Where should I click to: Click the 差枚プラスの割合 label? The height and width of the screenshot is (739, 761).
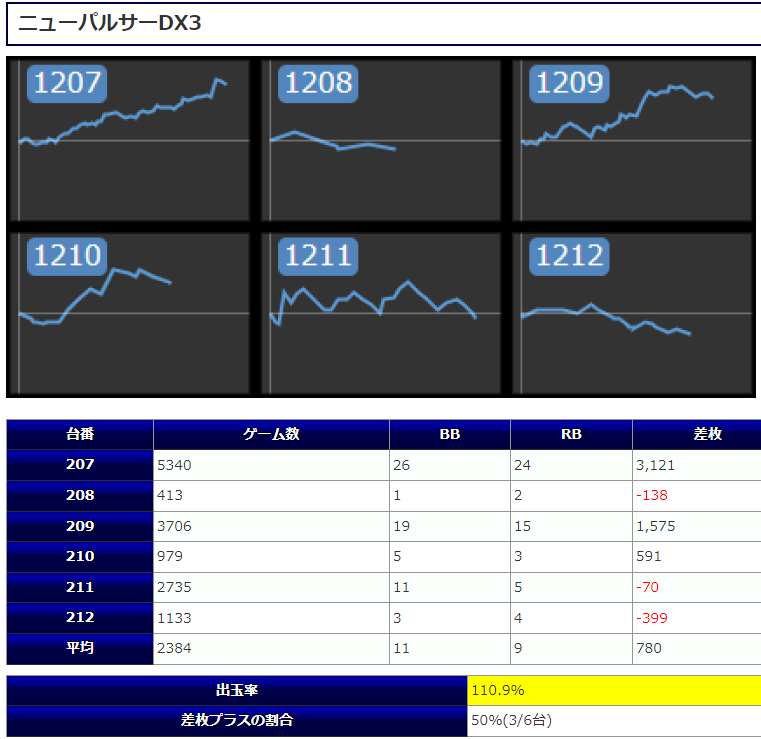click(237, 721)
